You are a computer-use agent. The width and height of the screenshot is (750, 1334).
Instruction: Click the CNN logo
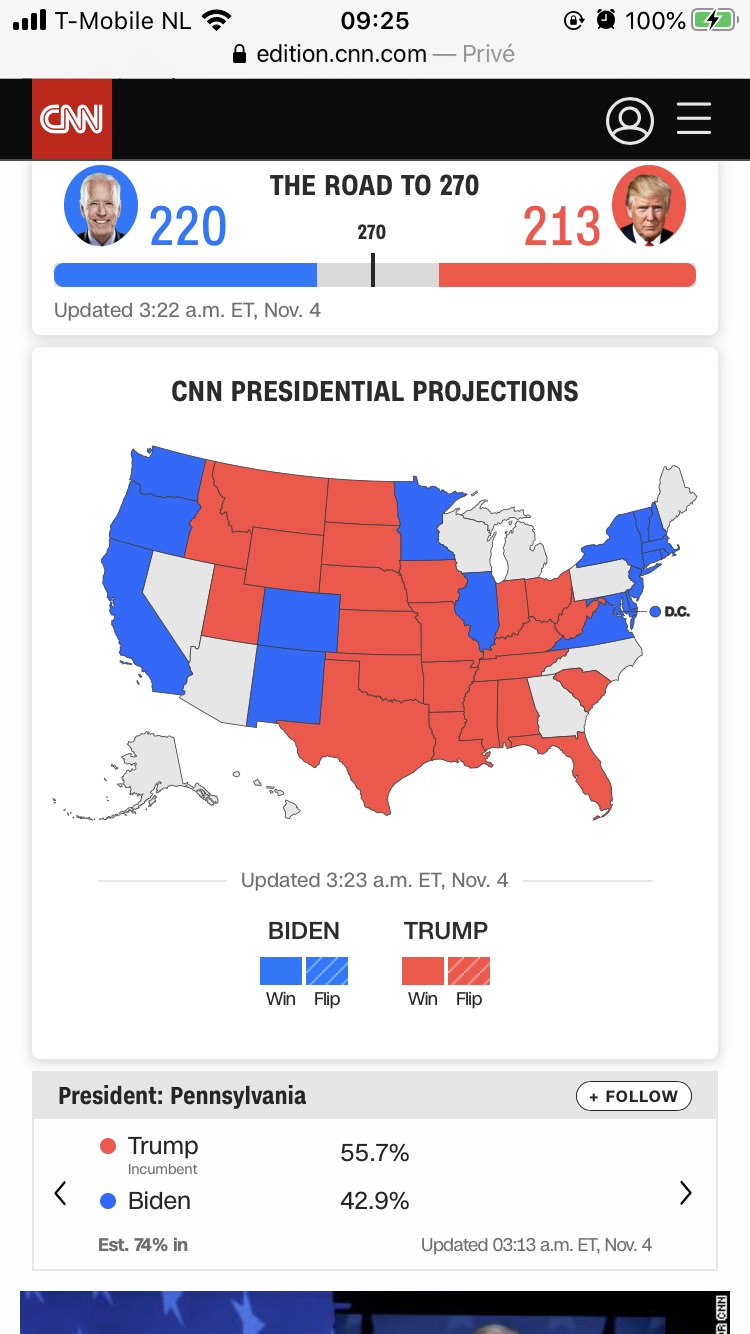71,119
